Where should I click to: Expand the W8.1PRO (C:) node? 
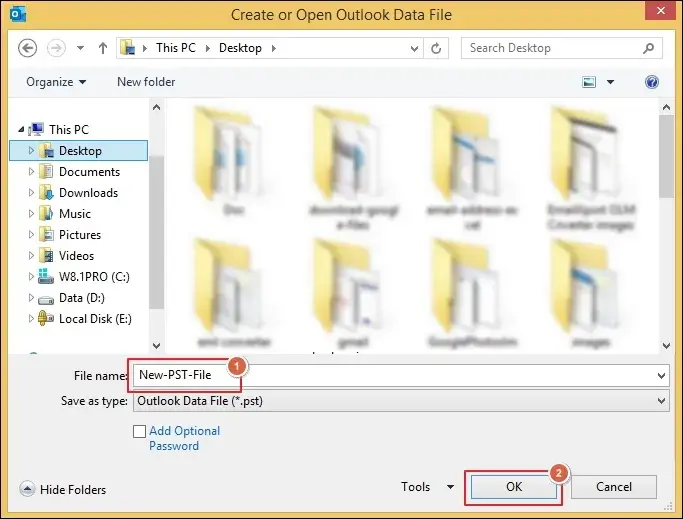coord(31,276)
